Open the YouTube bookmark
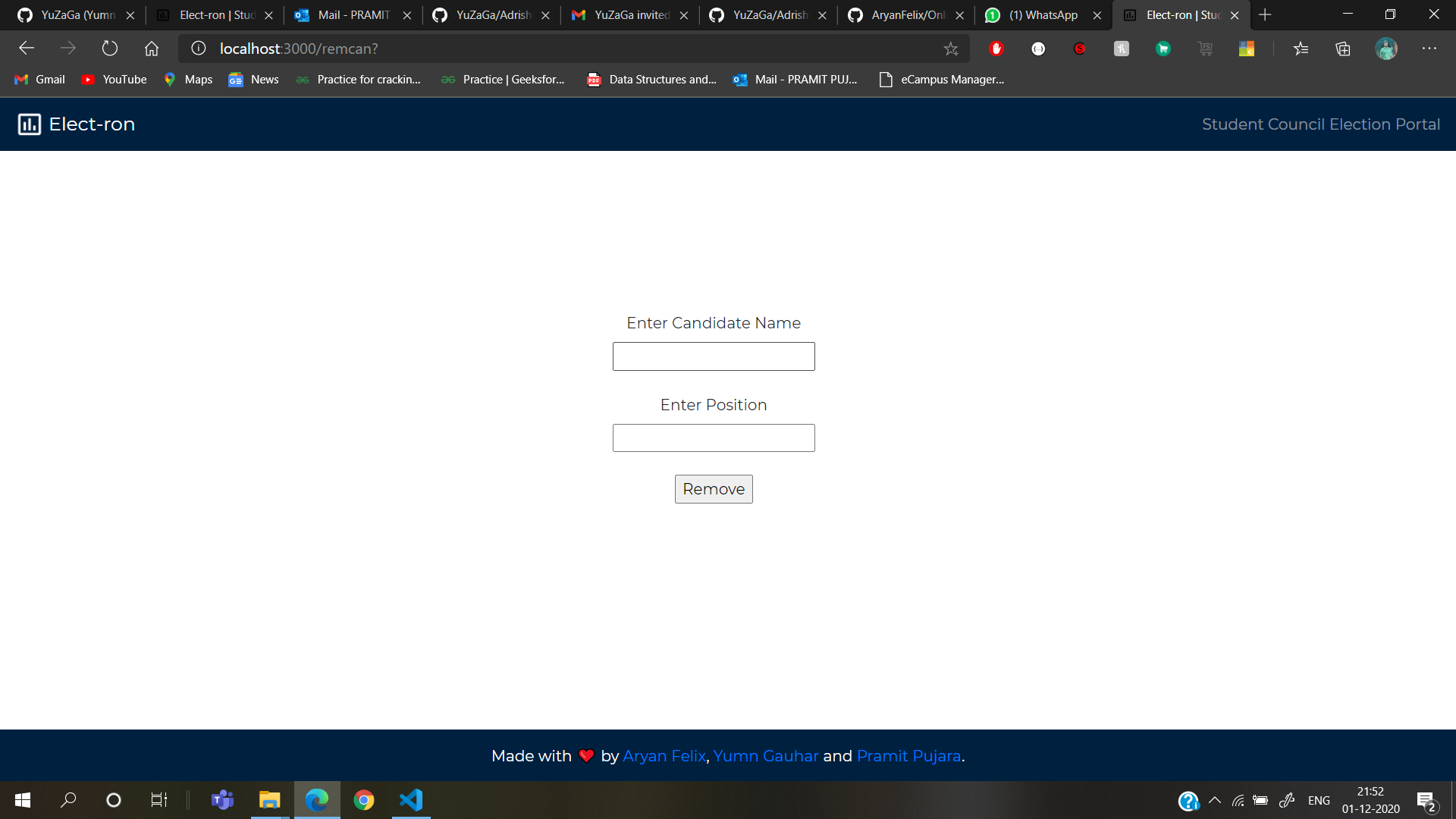Viewport: 1456px width, 819px height. 115,80
